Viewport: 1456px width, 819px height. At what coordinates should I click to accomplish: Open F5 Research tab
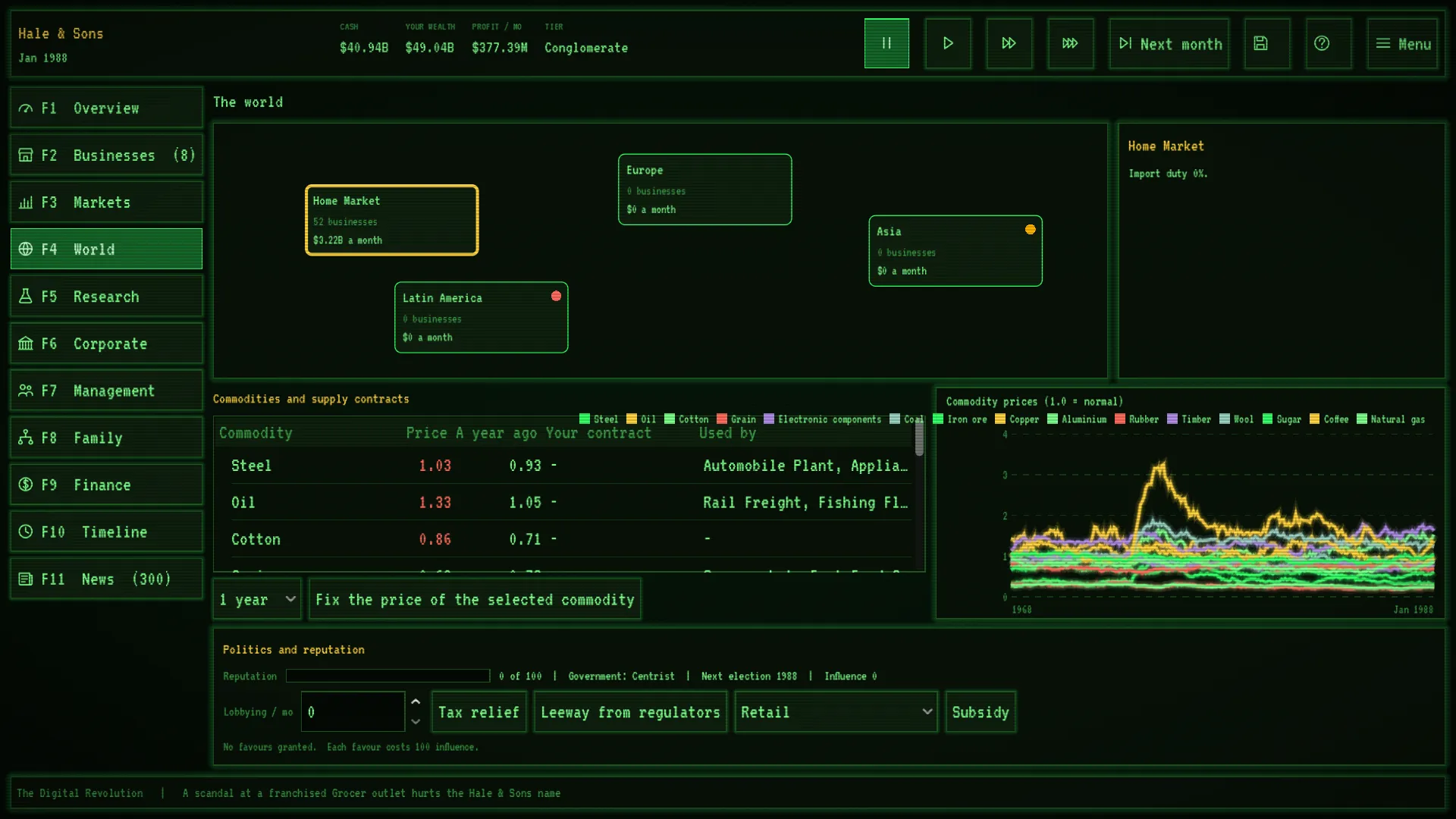[x=106, y=296]
